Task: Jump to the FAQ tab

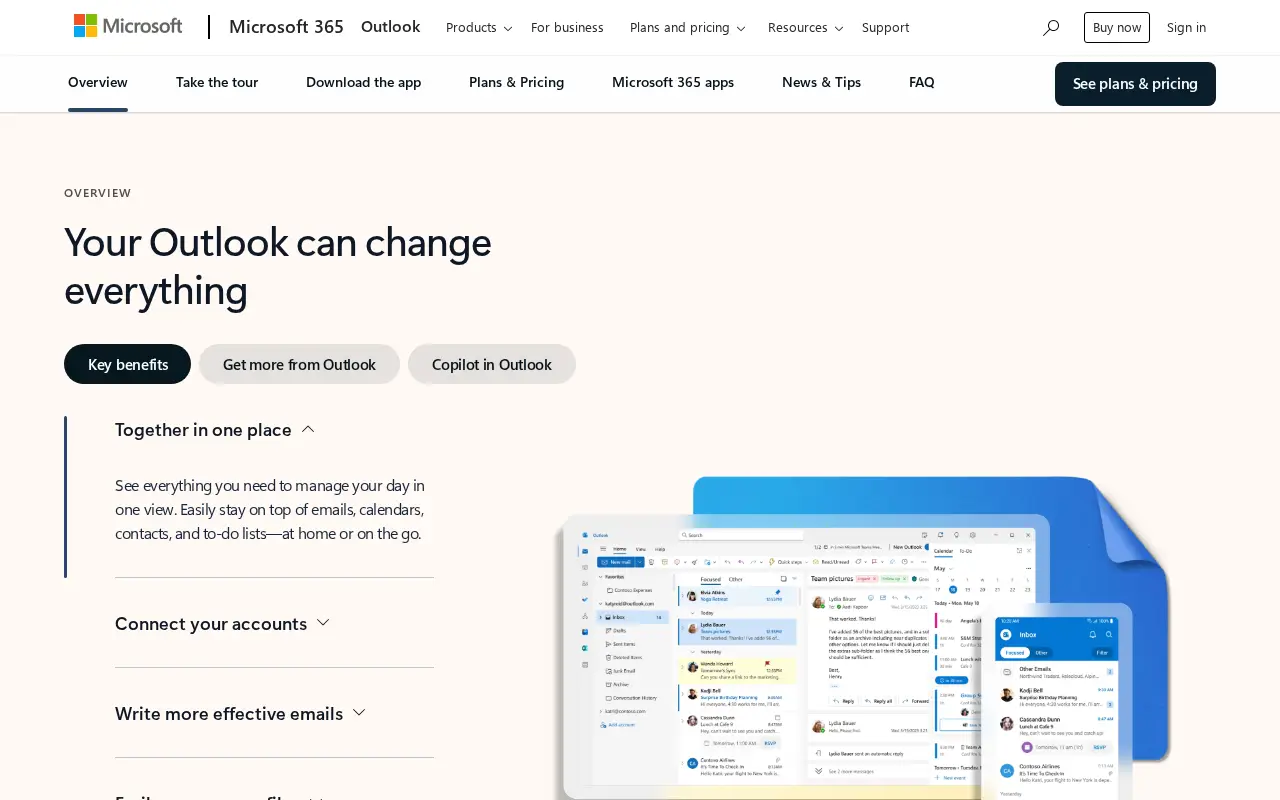Action: (922, 83)
